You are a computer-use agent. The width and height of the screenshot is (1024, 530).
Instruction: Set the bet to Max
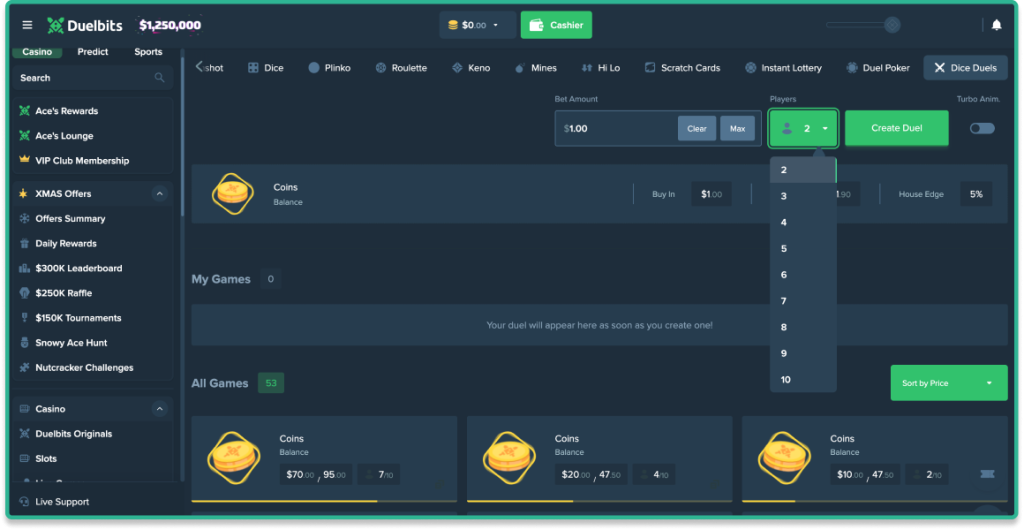pyautogui.click(x=737, y=129)
